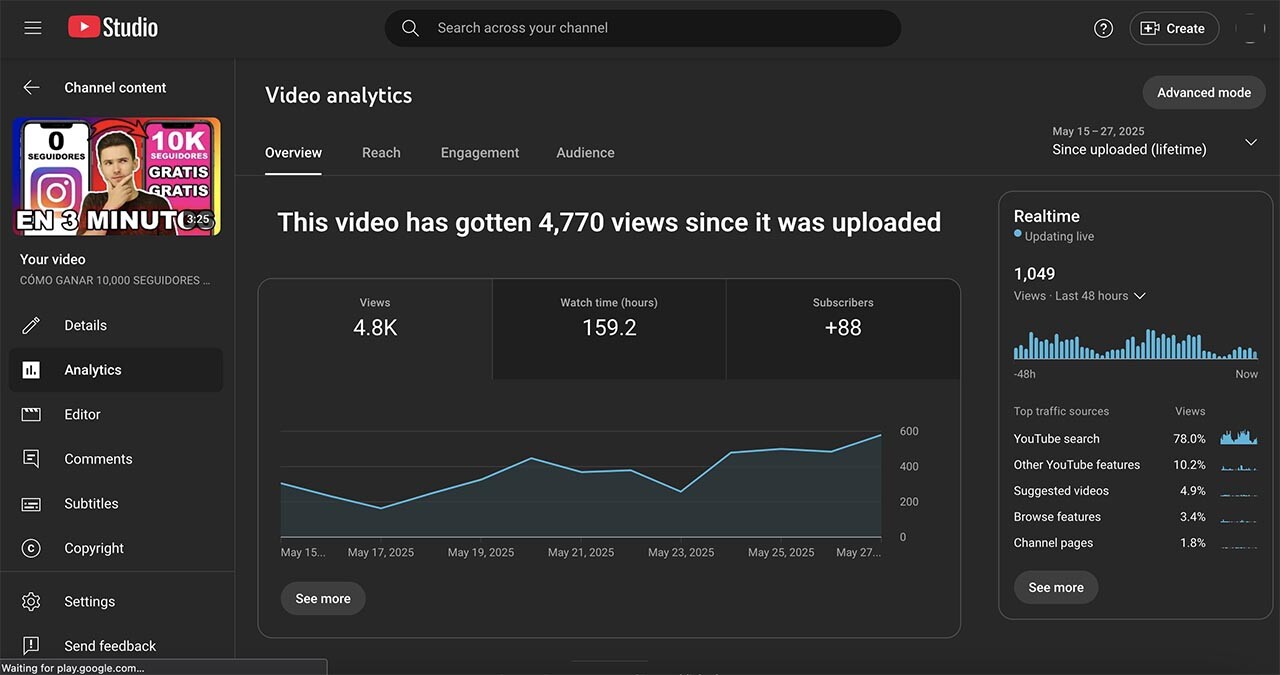Click the YouTube Studio logo
1280x675 pixels.
coord(113,28)
